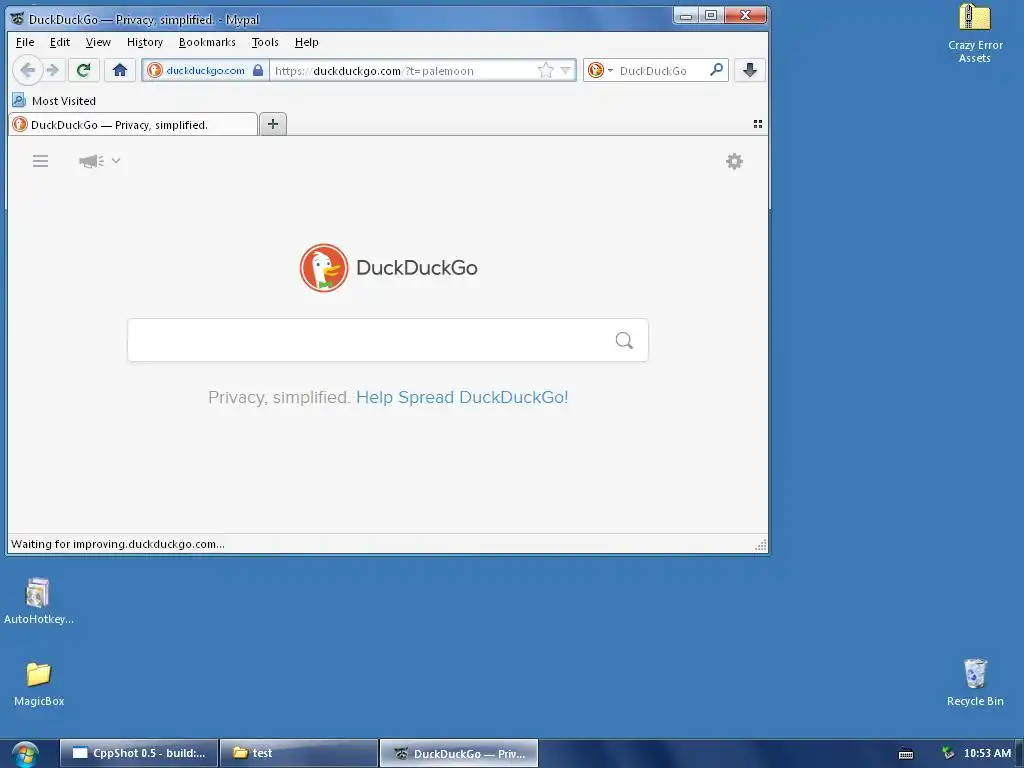Select the AutoHotkey desktop icon

click(38, 601)
